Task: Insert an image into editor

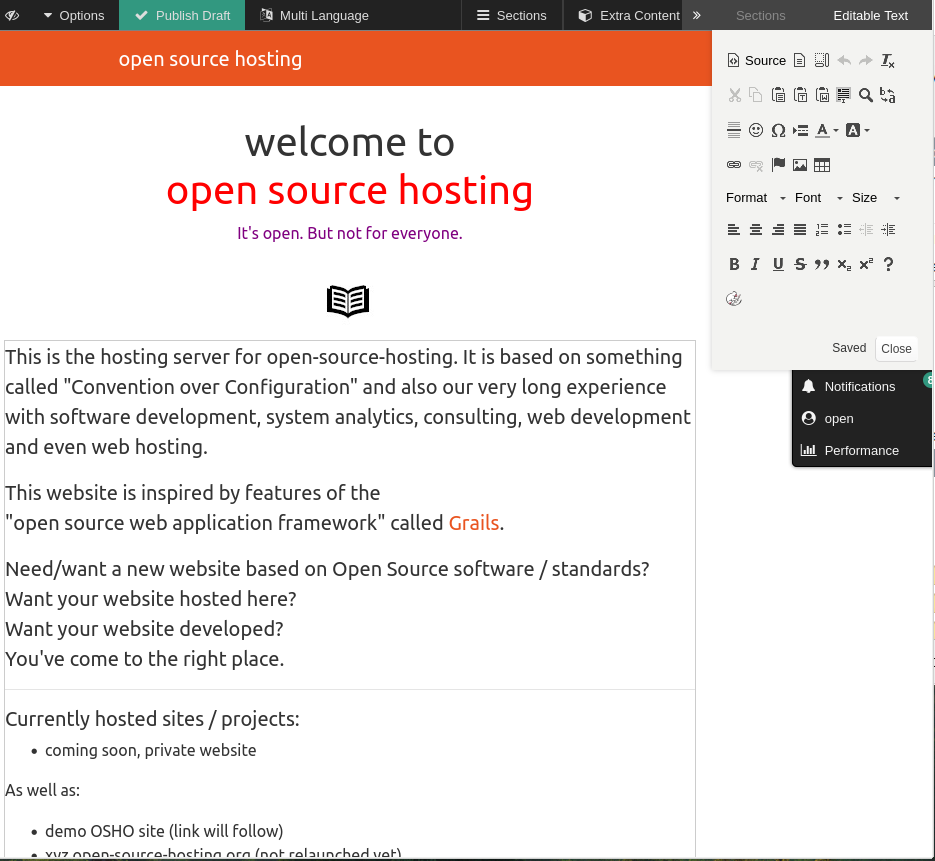Action: tap(800, 165)
